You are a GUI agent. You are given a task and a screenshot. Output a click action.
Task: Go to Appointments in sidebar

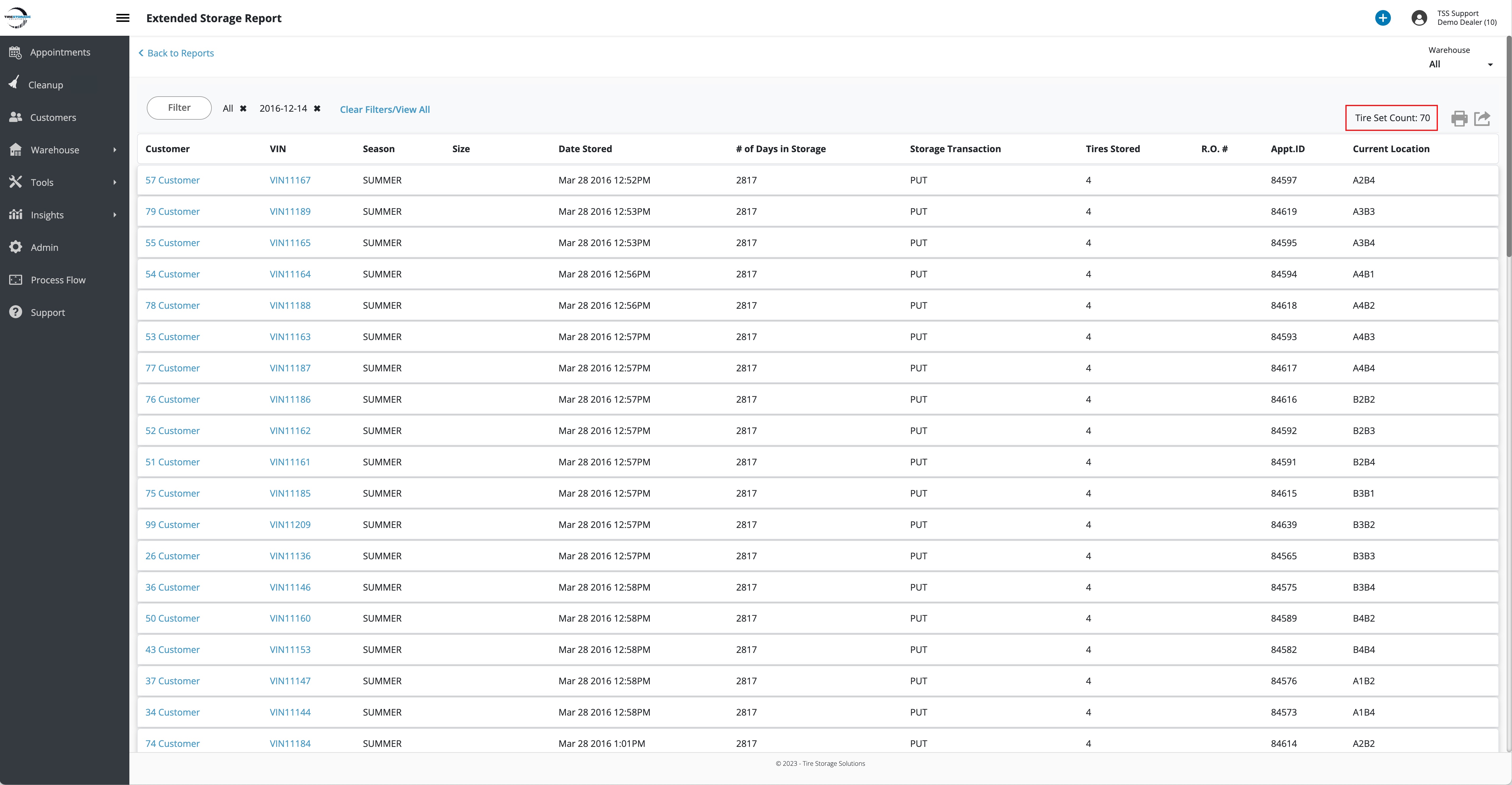pyautogui.click(x=60, y=52)
